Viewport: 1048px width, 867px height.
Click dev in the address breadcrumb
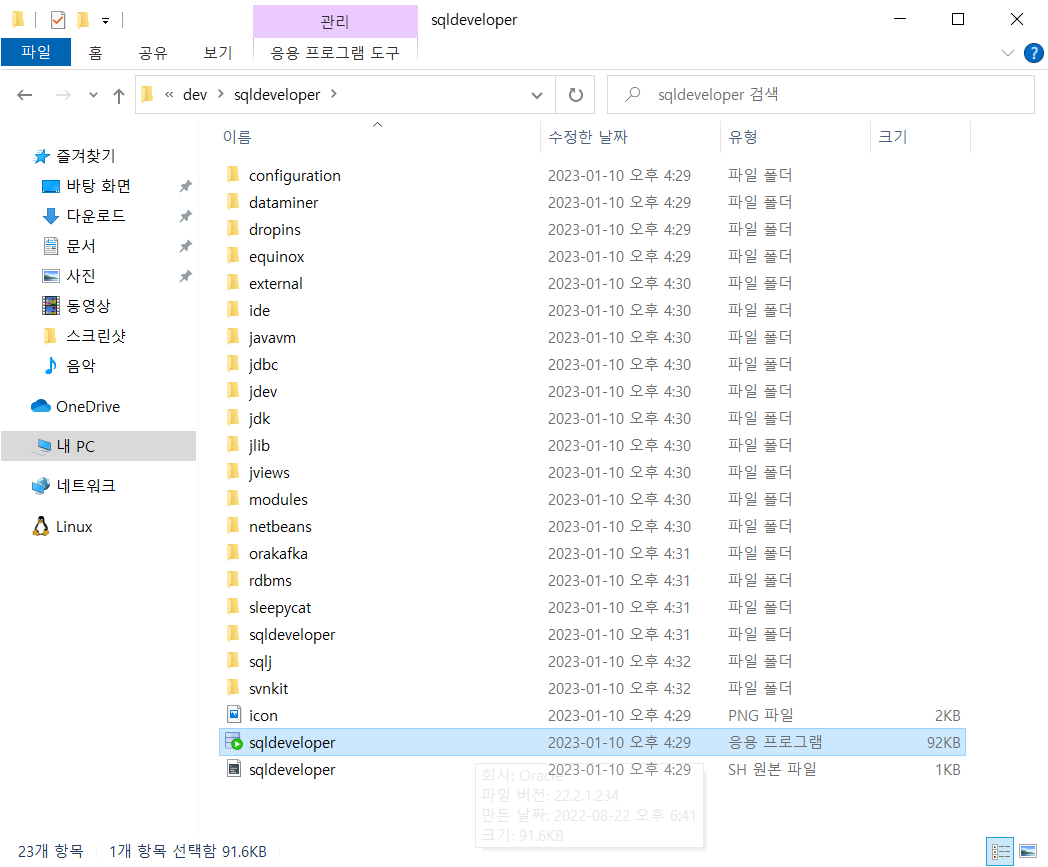point(195,95)
